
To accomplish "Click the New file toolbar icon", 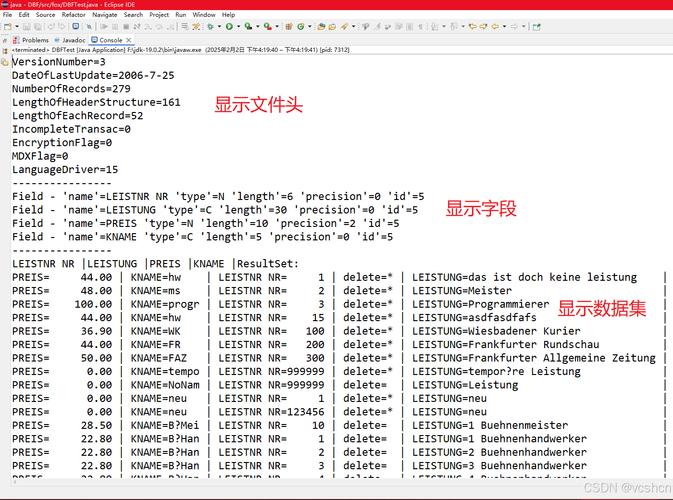I will 7,26.
